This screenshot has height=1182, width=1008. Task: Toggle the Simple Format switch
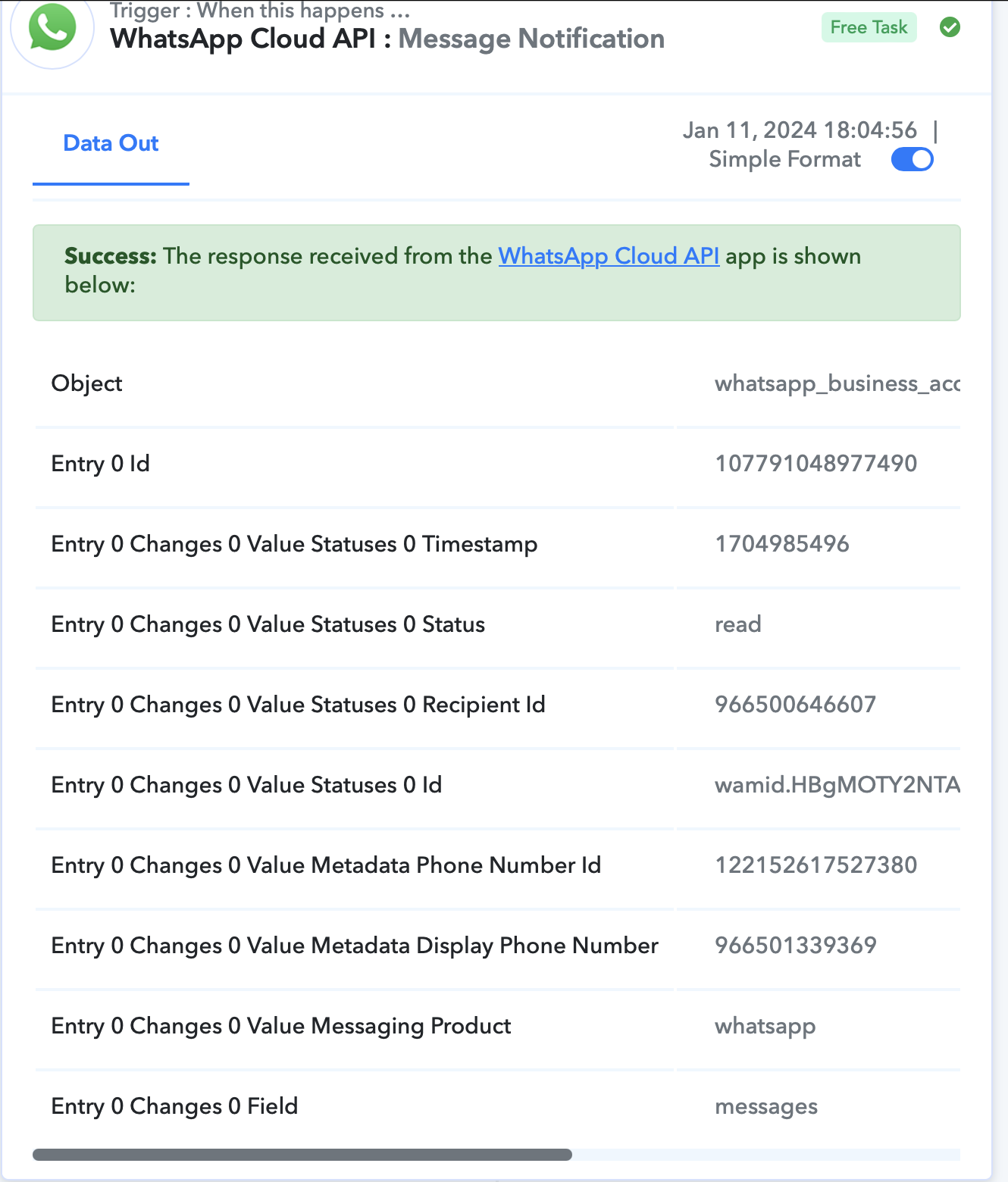click(912, 159)
